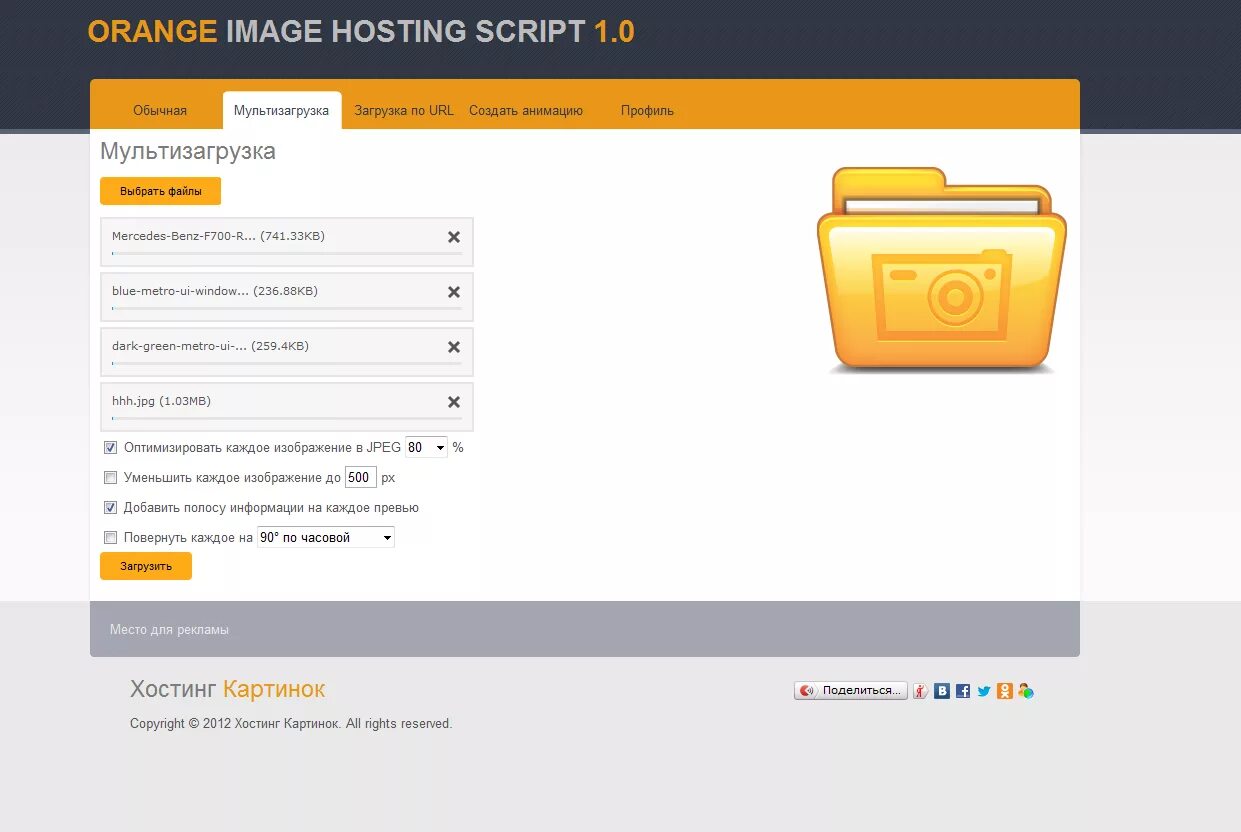1241x832 pixels.
Task: Remove blue-metro-ui-window file from the queue
Action: click(x=454, y=292)
